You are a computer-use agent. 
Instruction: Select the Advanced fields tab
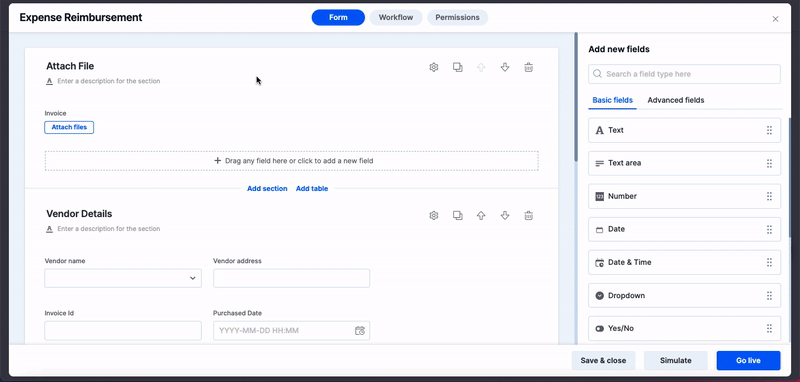click(676, 100)
